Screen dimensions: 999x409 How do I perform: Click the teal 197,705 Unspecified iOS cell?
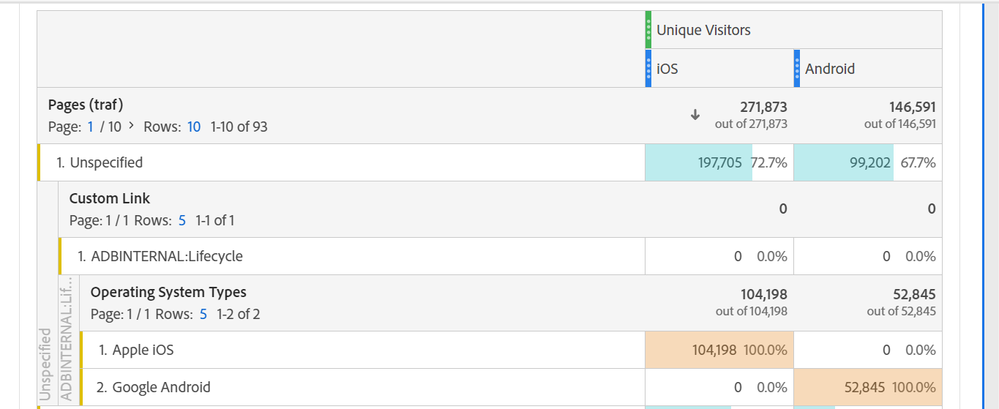point(719,162)
